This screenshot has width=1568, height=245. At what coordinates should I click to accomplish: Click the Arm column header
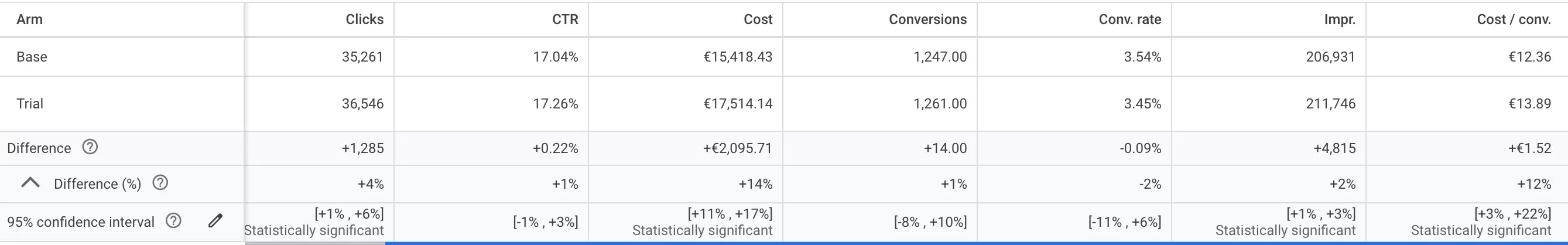[29, 19]
